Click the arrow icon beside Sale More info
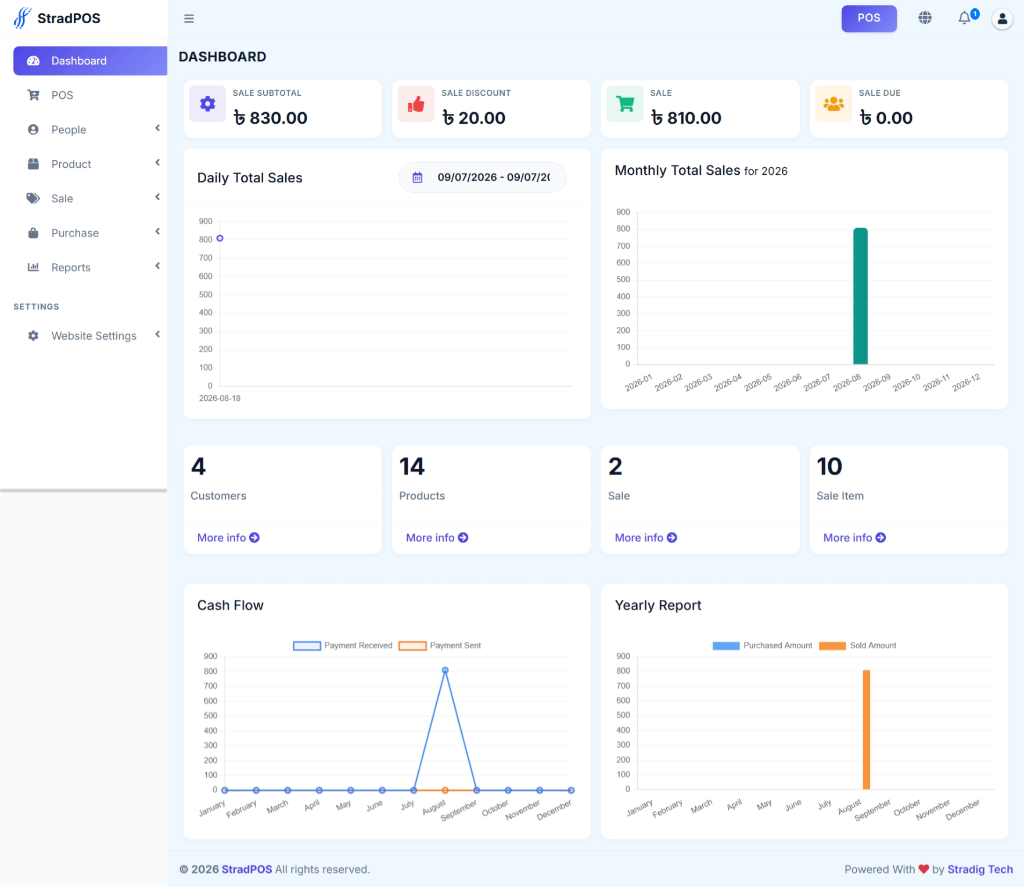 click(x=672, y=538)
